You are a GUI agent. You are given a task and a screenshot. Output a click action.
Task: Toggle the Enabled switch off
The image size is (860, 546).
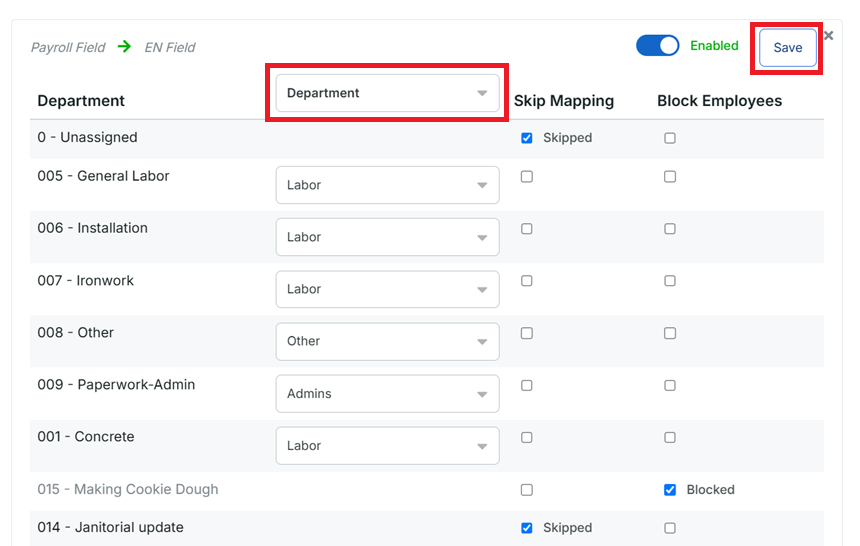pyautogui.click(x=657, y=46)
